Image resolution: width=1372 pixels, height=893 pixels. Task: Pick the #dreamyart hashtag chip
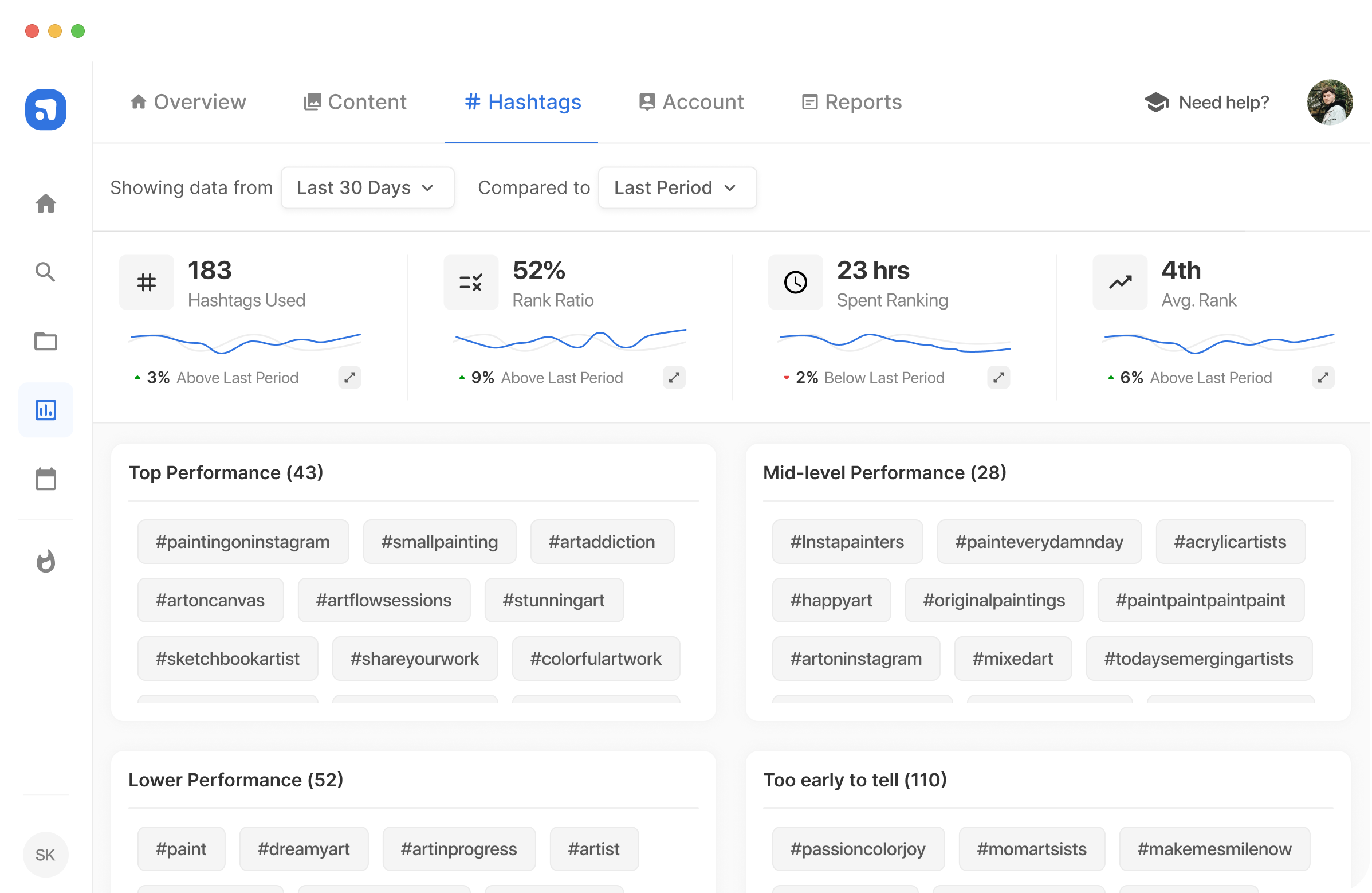304,849
